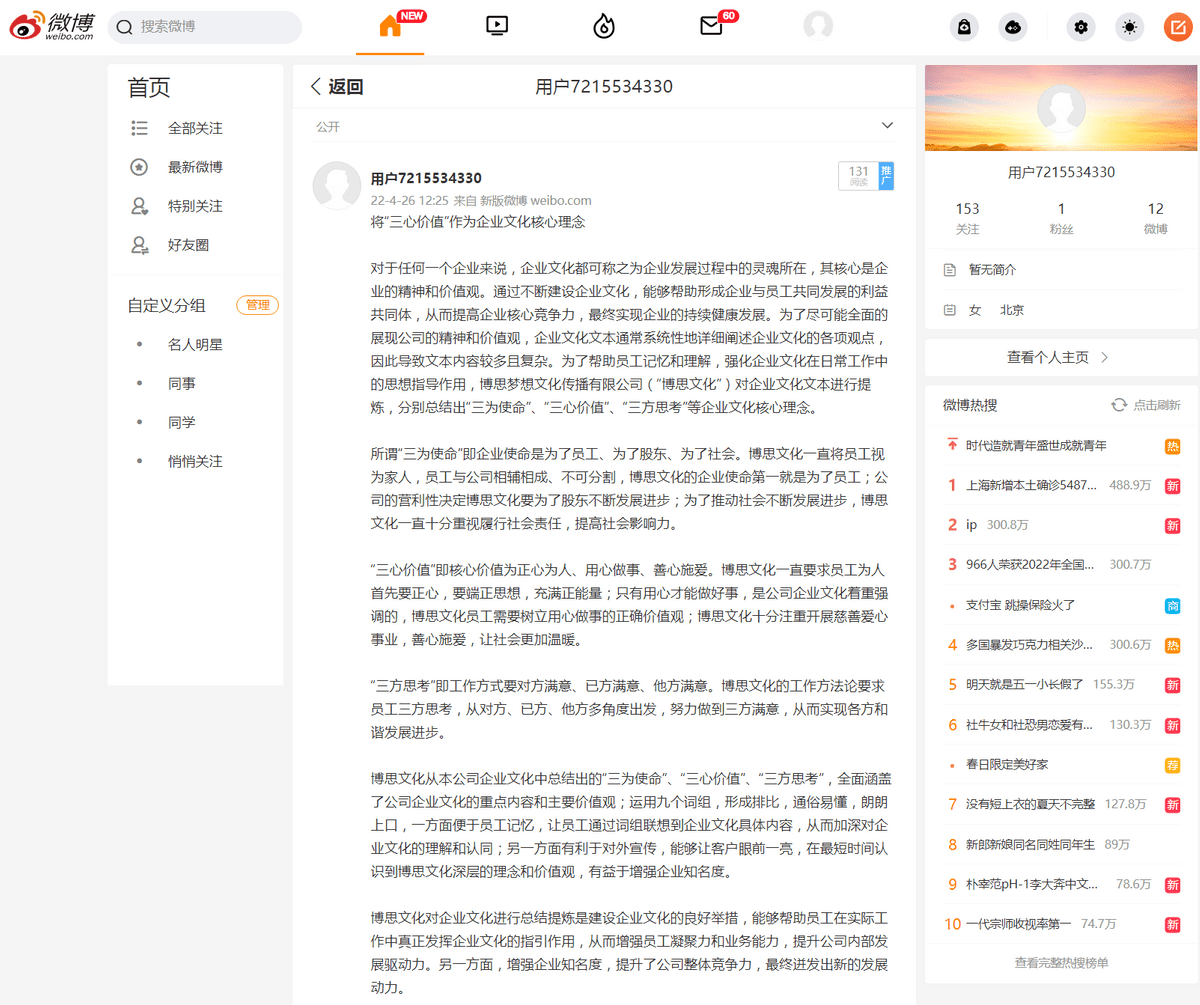
Task: Open the game controller icon
Action: 1013,27
